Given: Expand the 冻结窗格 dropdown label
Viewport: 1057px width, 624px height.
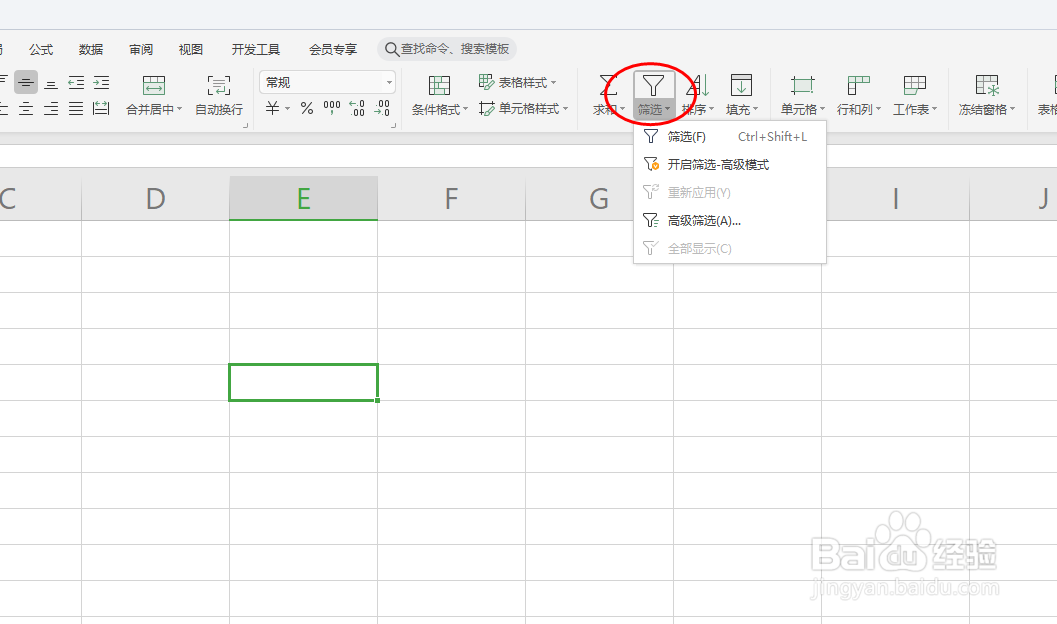Looking at the screenshot, I should tap(987, 109).
